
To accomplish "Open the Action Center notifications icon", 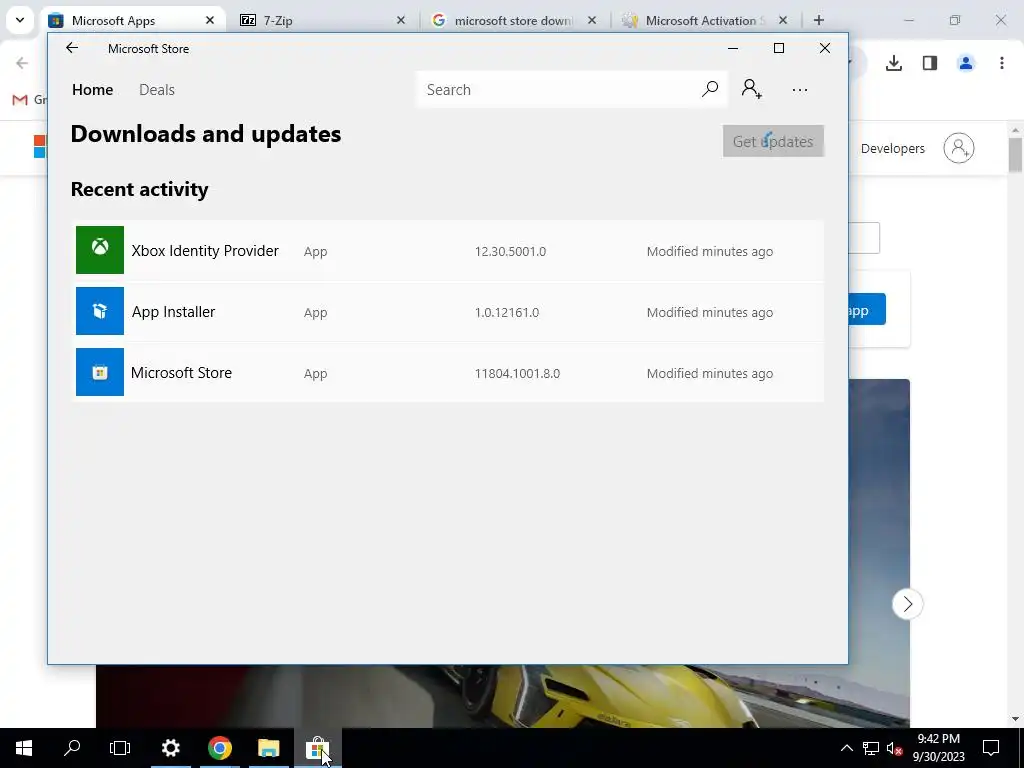I will pos(991,748).
